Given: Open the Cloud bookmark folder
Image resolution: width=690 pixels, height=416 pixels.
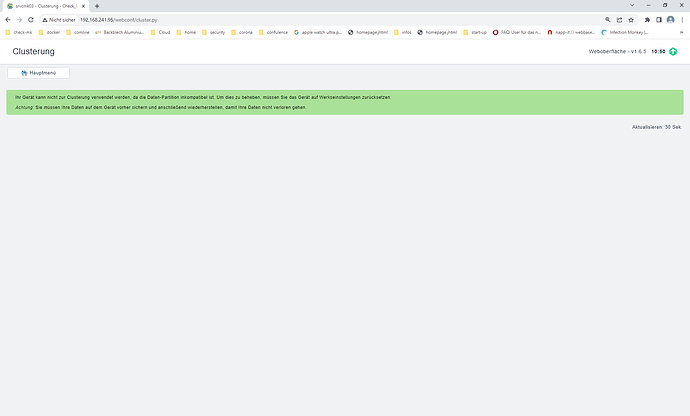Looking at the screenshot, I should [160, 32].
